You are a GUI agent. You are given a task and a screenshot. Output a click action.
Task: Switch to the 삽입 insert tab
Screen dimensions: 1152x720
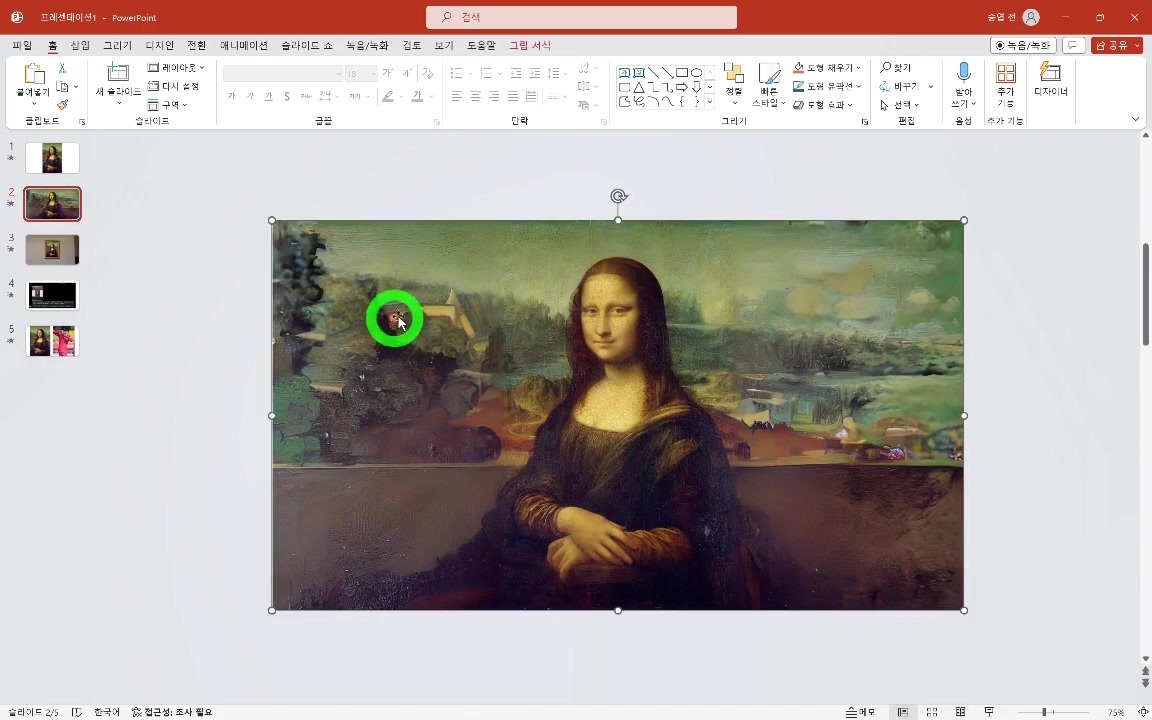pyautogui.click(x=80, y=46)
